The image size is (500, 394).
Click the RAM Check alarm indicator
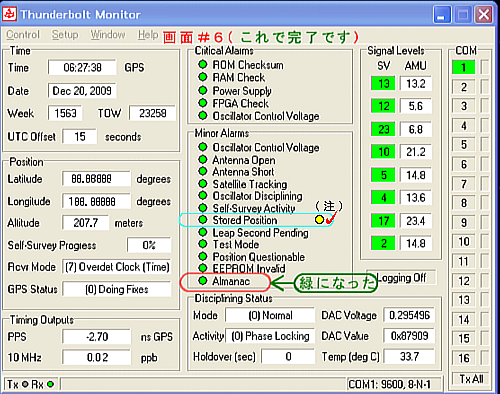(203, 77)
